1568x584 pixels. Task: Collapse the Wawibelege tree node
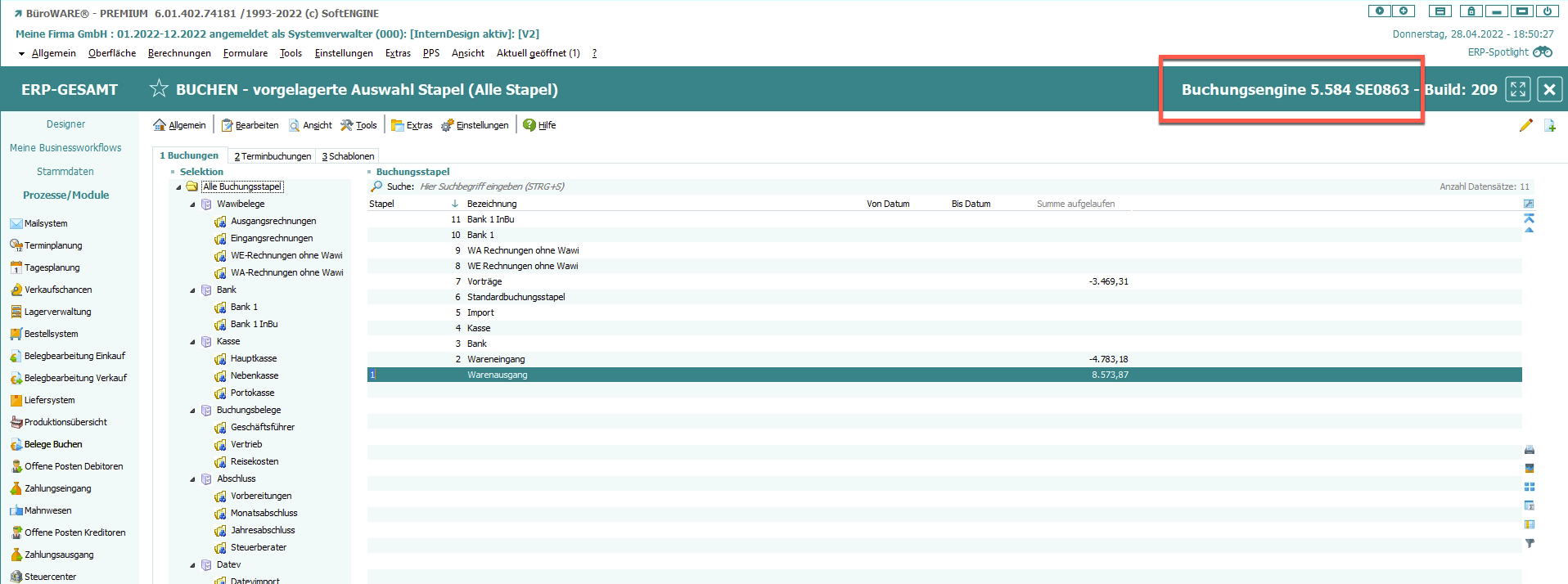point(193,204)
